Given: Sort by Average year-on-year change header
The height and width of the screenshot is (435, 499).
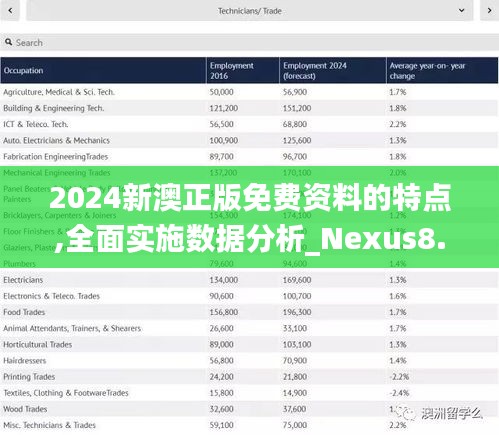Looking at the screenshot, I should 442,70.
